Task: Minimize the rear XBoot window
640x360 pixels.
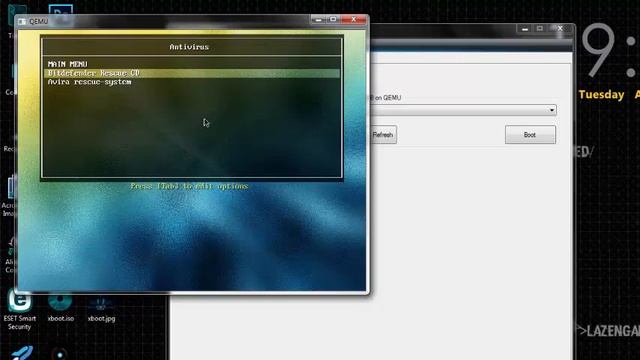Action: pos(525,29)
